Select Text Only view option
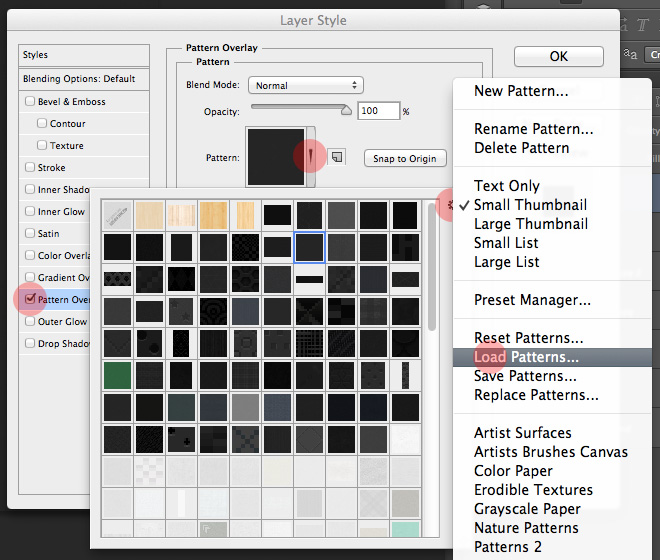This screenshot has width=660, height=560. coord(507,186)
